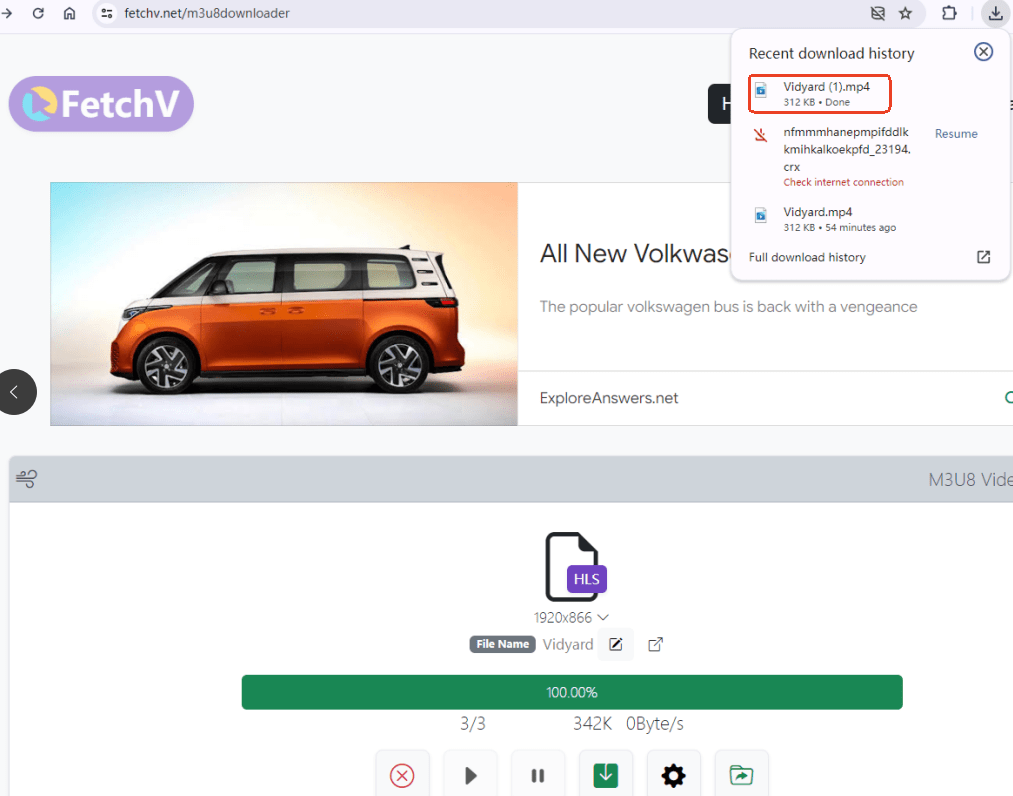Expand the 1920x866 resolution dropdown
Image resolution: width=1013 pixels, height=796 pixels.
pos(571,618)
